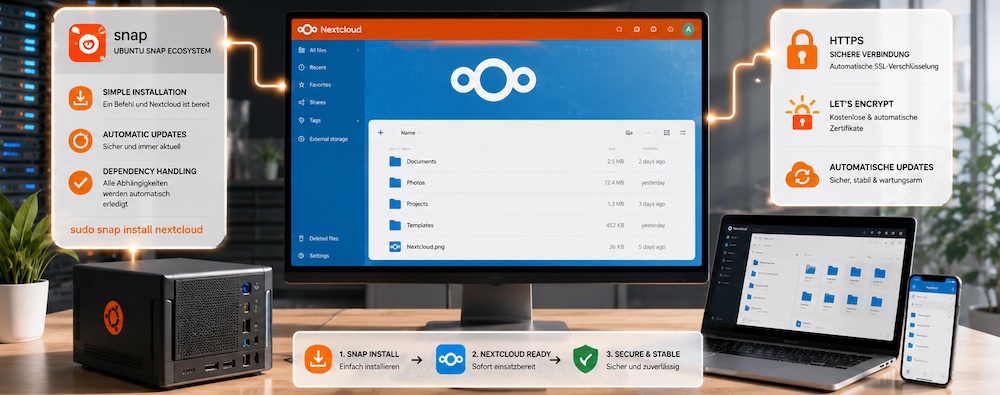The image size is (1000, 395).
Task: Click the cloud sync icon beside Automatische Updates
Action: tap(802, 175)
